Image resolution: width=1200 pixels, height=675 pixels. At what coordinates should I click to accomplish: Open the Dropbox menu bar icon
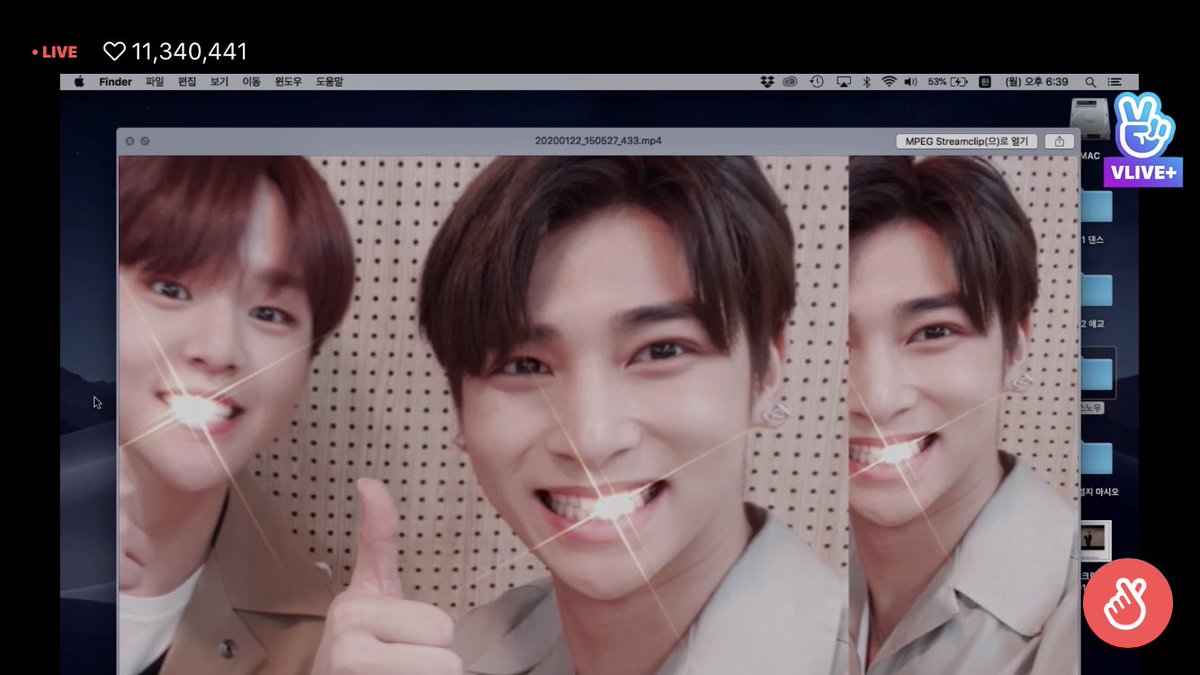(x=767, y=82)
